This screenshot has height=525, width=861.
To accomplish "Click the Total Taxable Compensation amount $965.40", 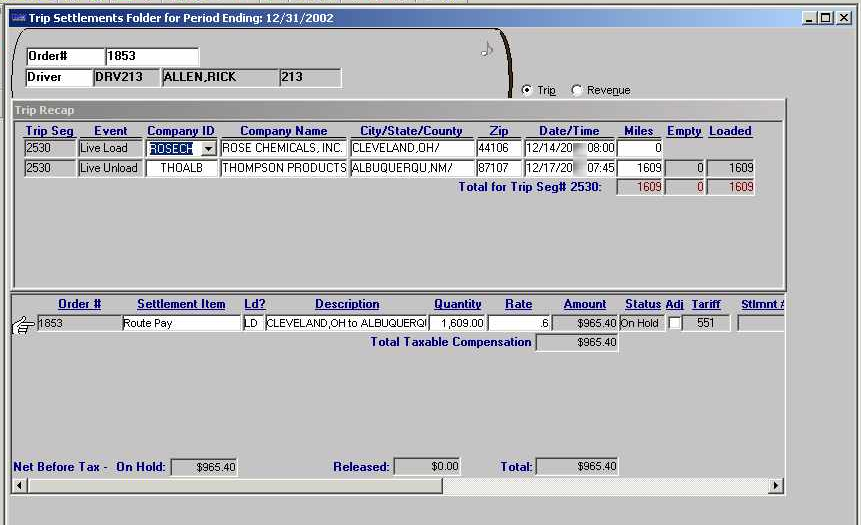I will (577, 343).
